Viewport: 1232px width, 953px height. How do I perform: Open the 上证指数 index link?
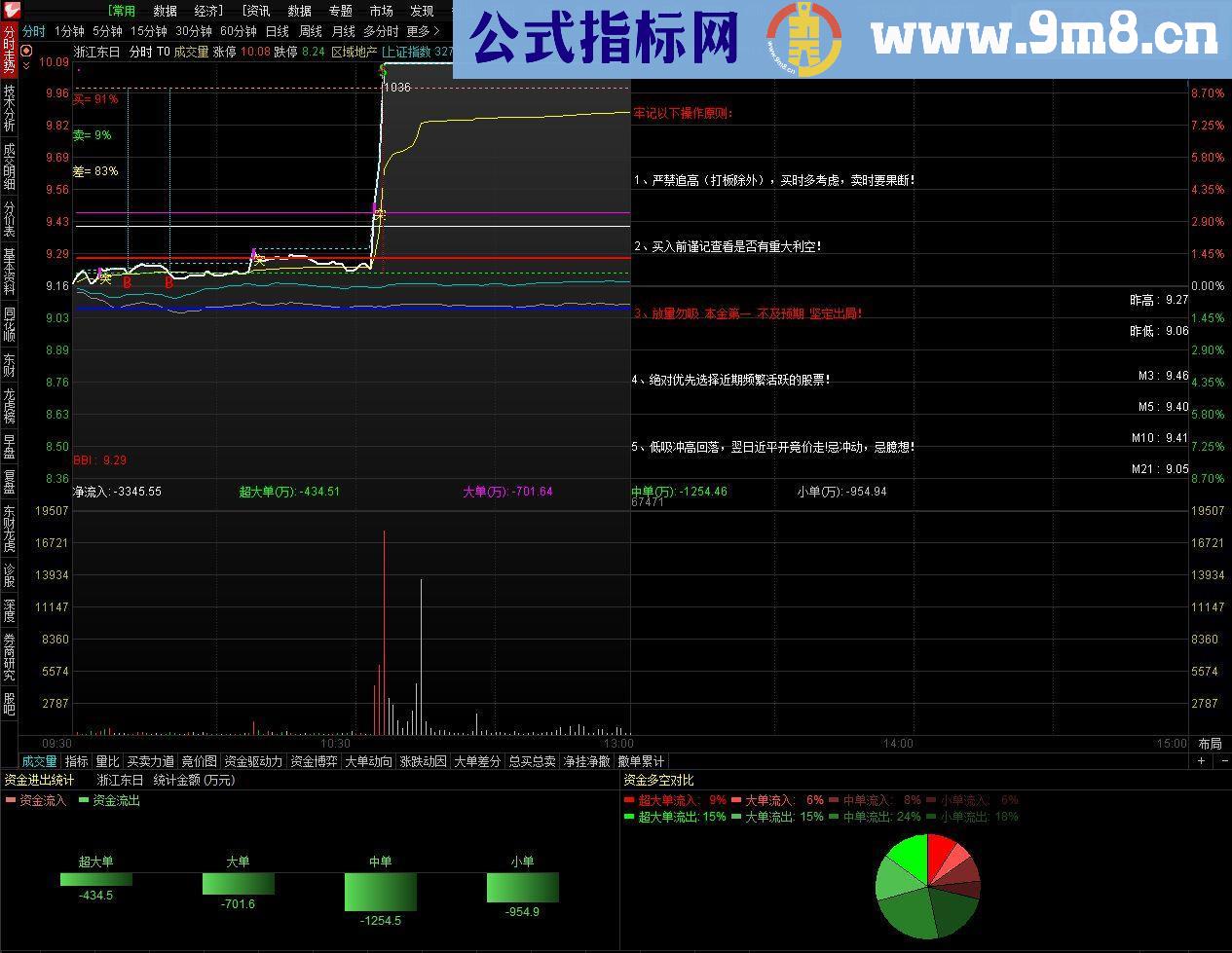[408, 54]
